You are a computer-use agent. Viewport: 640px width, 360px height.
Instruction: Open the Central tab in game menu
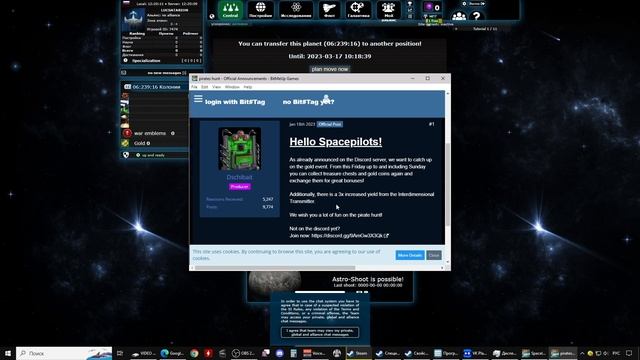coord(230,9)
